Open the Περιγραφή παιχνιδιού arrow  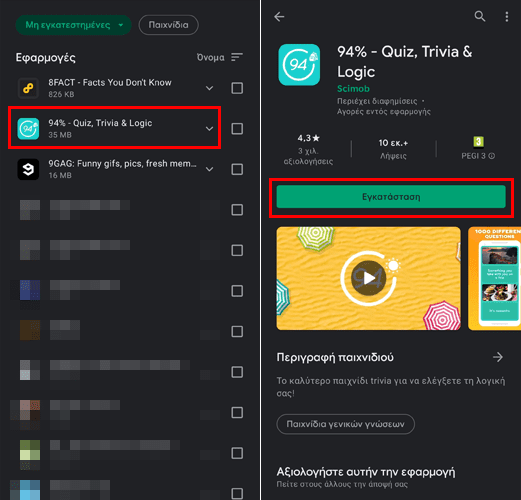click(498, 357)
